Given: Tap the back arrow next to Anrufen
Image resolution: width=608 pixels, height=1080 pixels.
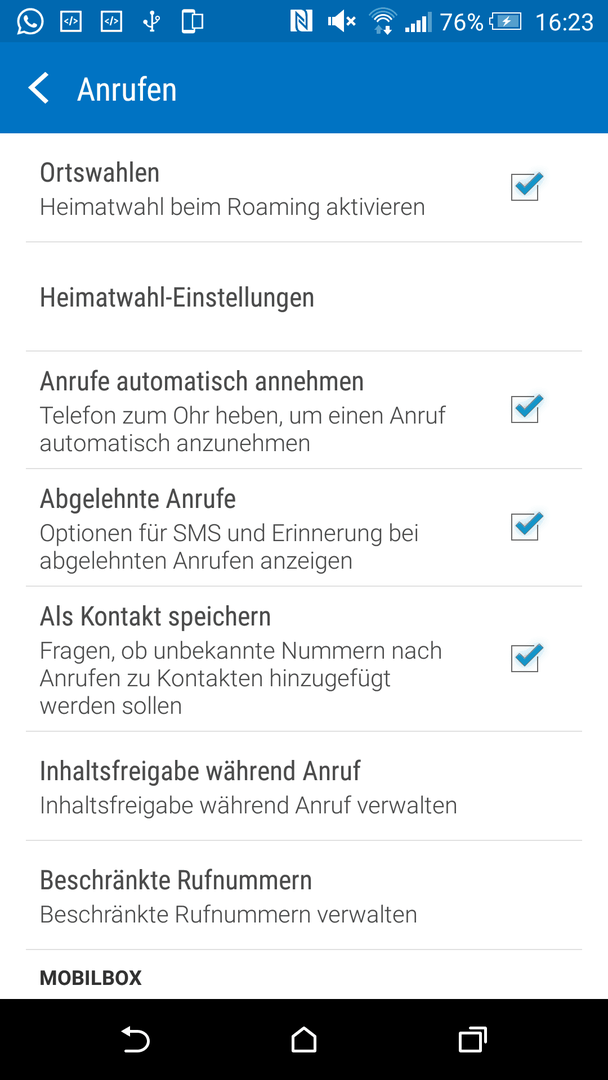Looking at the screenshot, I should point(39,90).
